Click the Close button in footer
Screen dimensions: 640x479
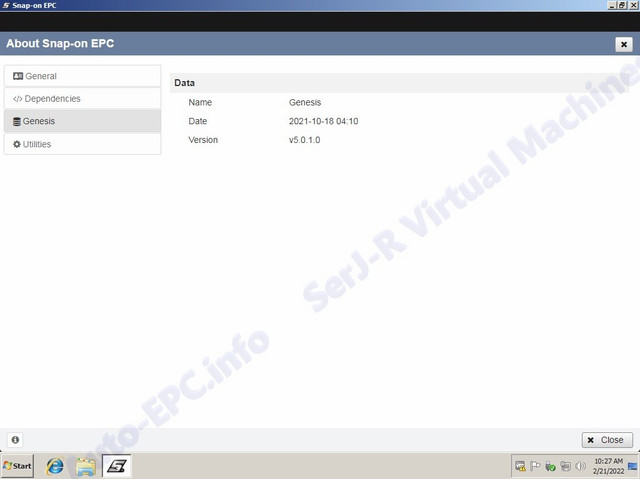click(607, 440)
